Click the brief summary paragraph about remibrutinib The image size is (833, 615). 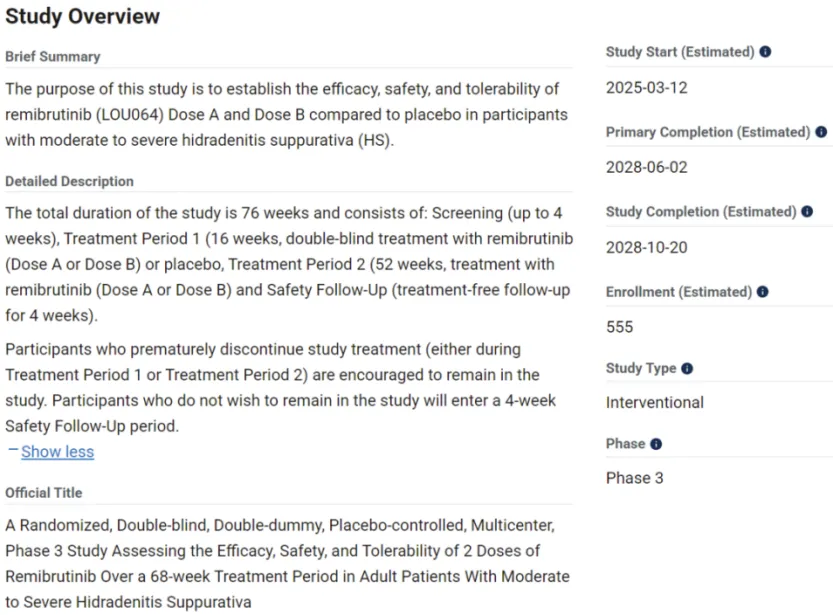[x=285, y=115]
